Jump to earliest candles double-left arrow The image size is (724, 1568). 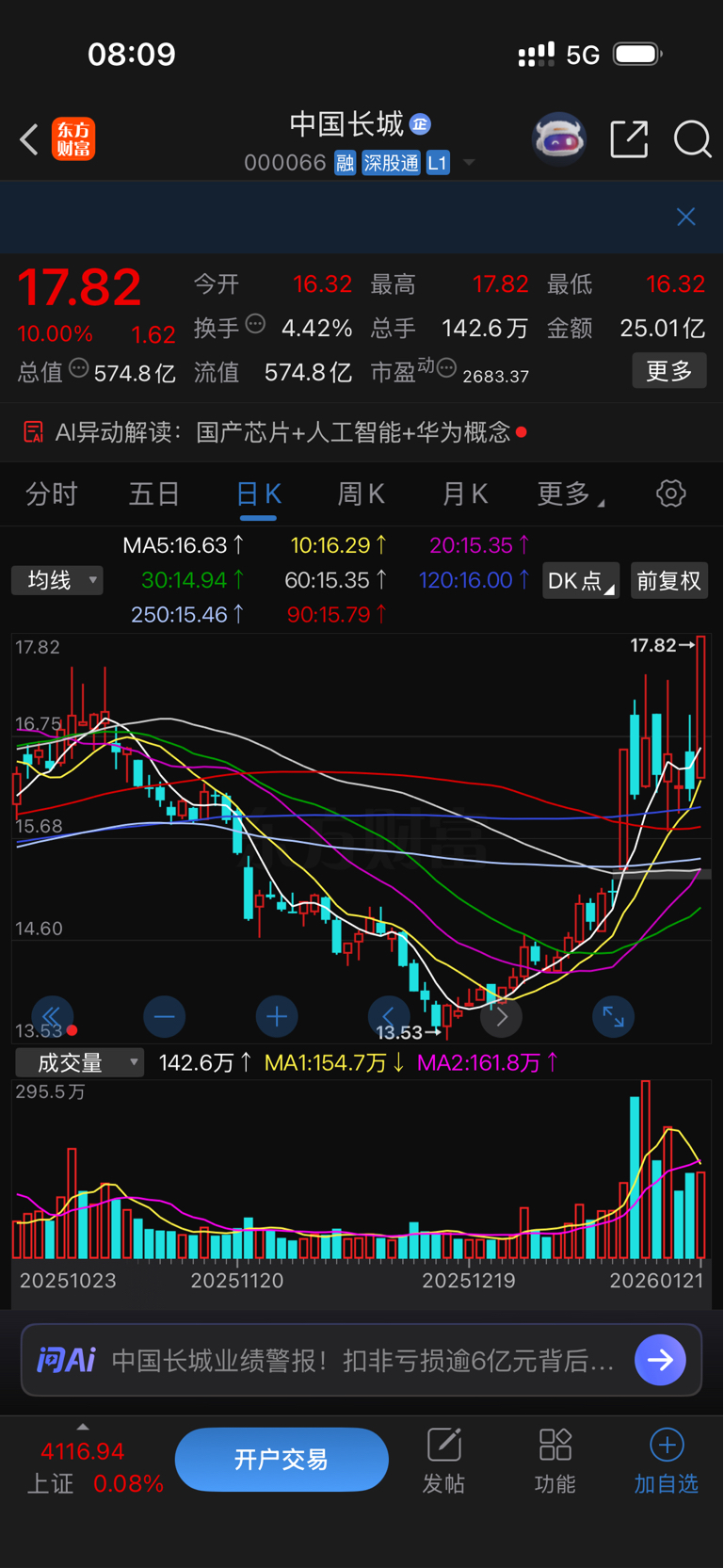click(x=52, y=1017)
